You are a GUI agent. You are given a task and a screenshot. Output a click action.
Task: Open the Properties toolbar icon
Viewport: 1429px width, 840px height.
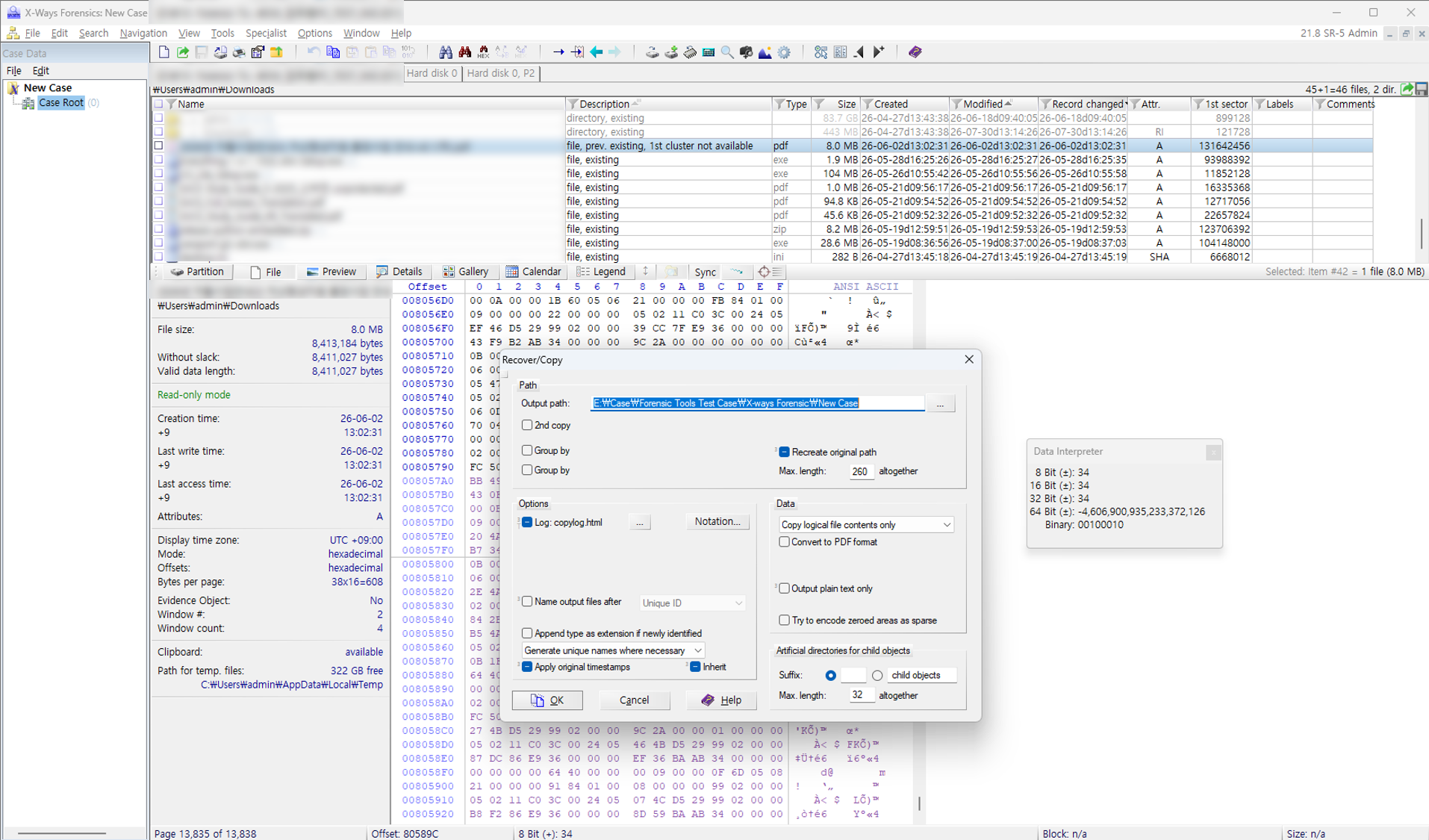tap(258, 52)
